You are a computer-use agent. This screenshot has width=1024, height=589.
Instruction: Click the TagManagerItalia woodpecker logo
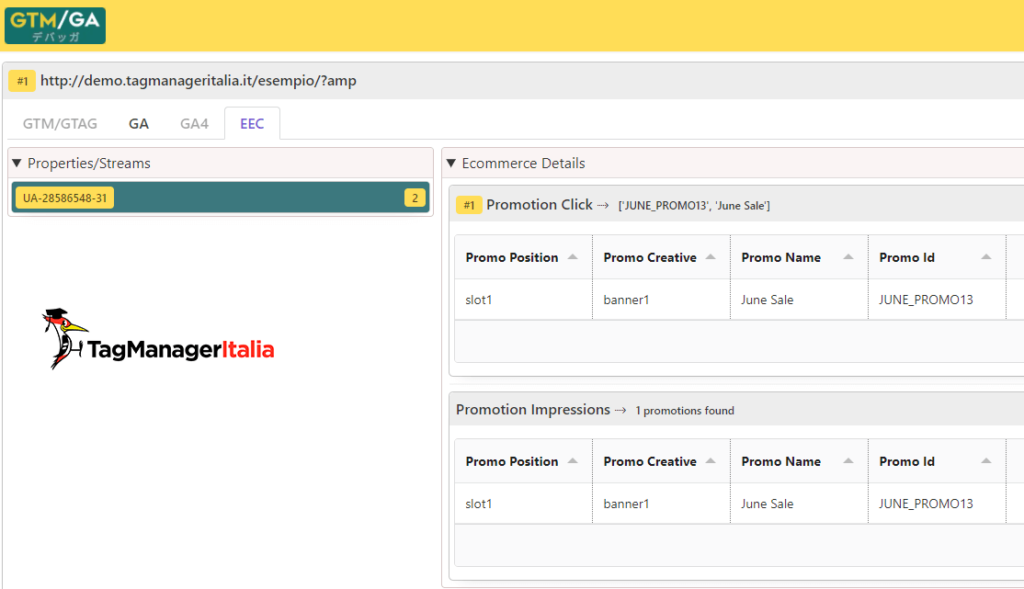(158, 340)
